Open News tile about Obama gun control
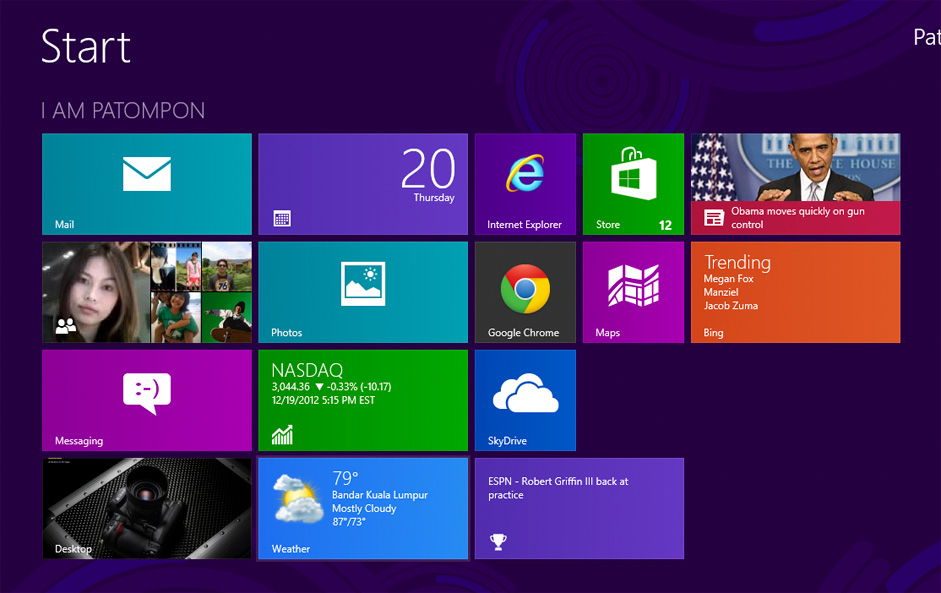941x593 pixels. pos(795,184)
